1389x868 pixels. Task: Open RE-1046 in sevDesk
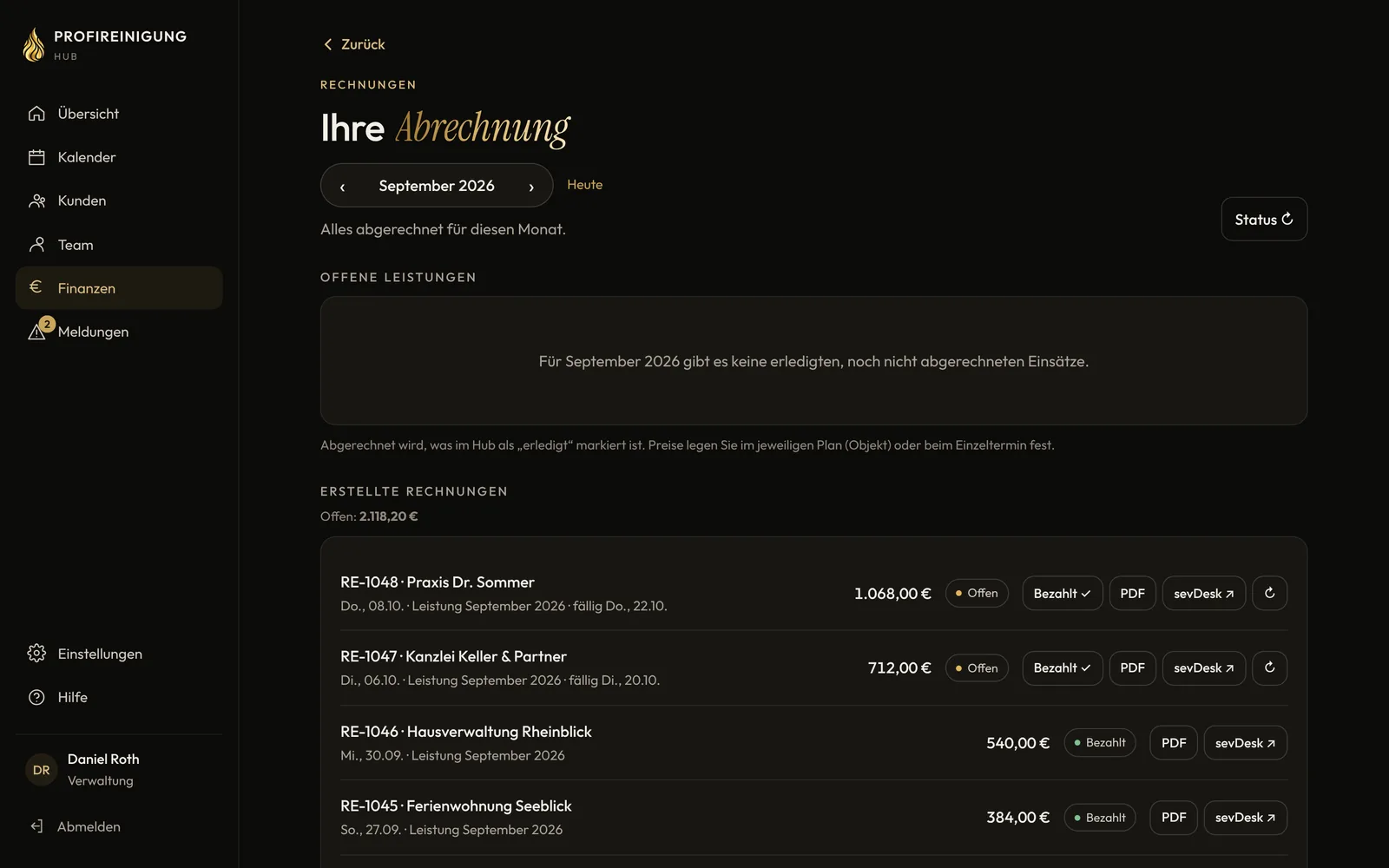pyautogui.click(x=1245, y=743)
